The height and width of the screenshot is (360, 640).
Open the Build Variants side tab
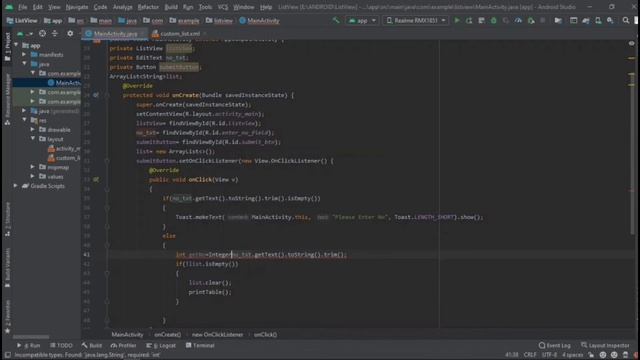7,267
